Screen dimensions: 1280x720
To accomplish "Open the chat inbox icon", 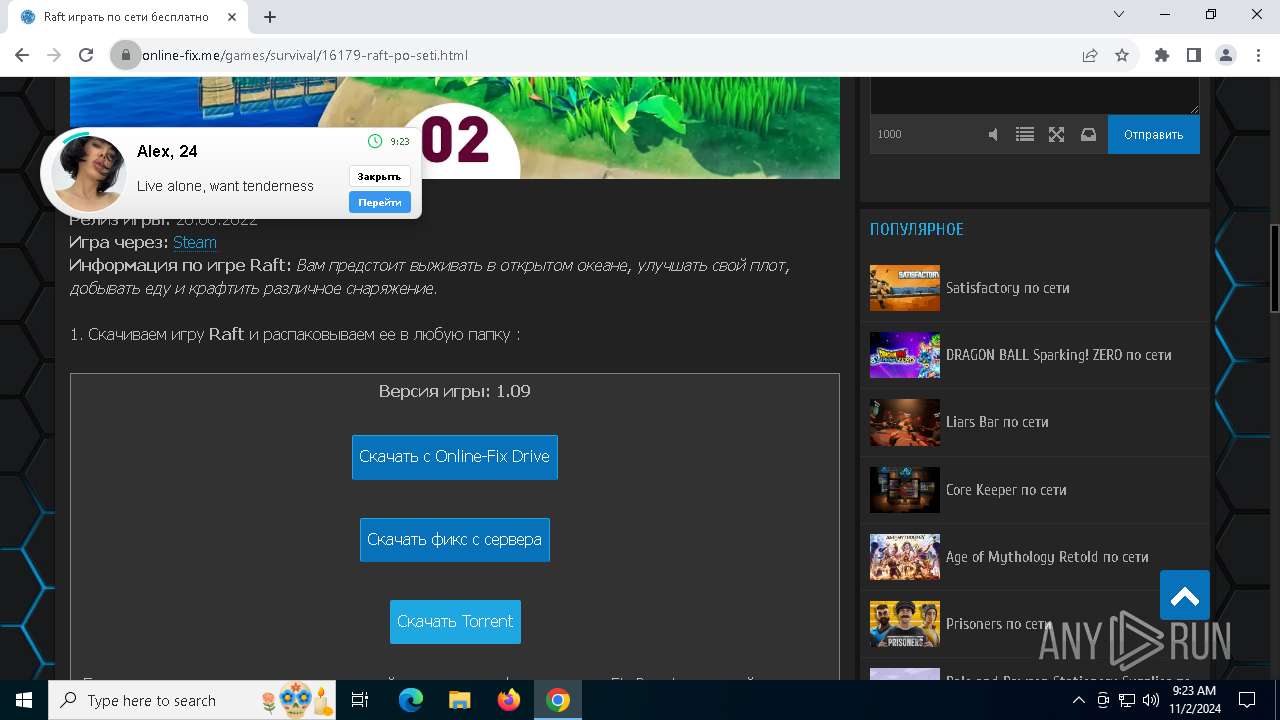I will [x=1088, y=134].
